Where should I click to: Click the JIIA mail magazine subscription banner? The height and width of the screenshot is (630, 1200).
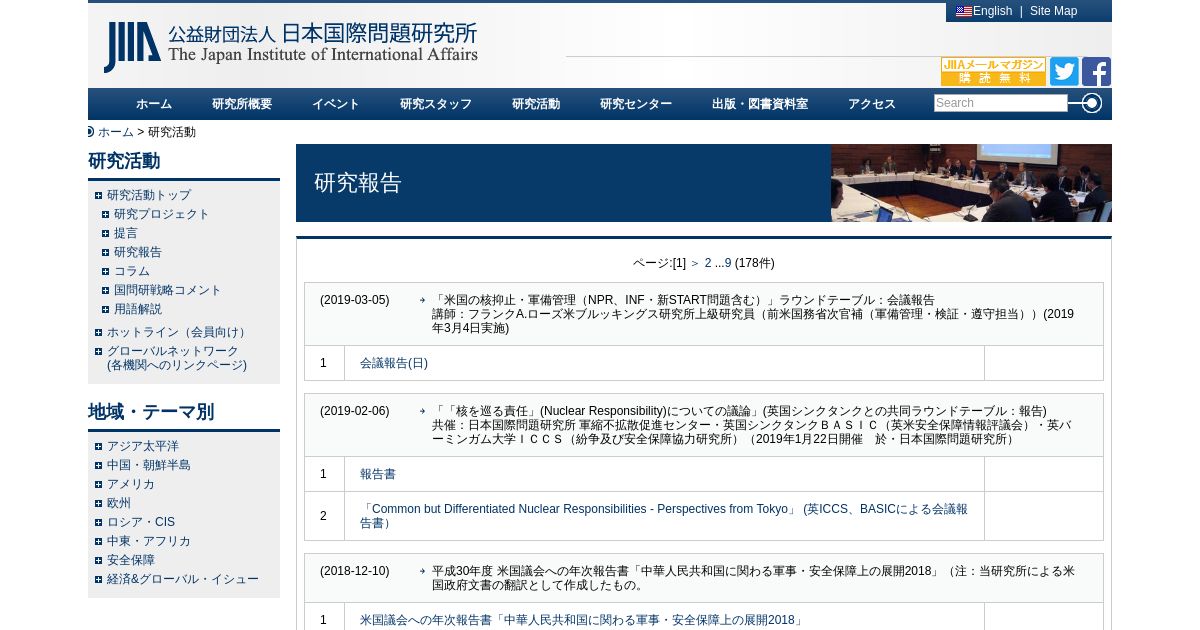tap(993, 71)
